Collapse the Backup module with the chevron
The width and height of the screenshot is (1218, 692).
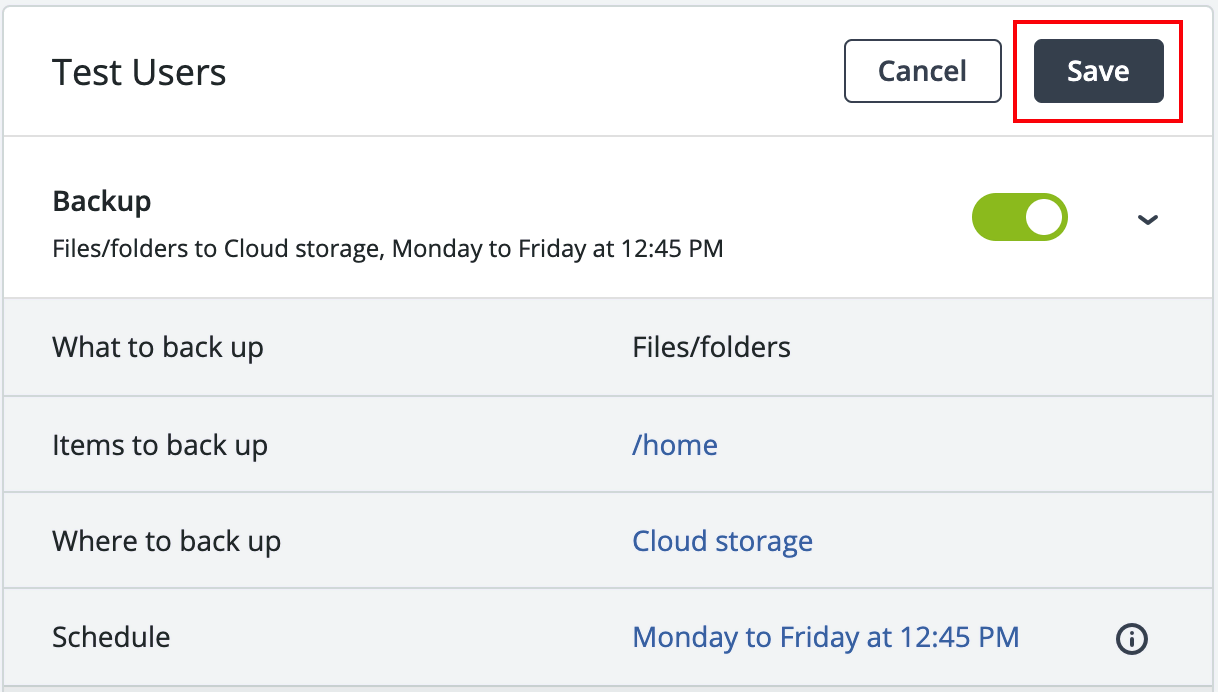tap(1148, 219)
